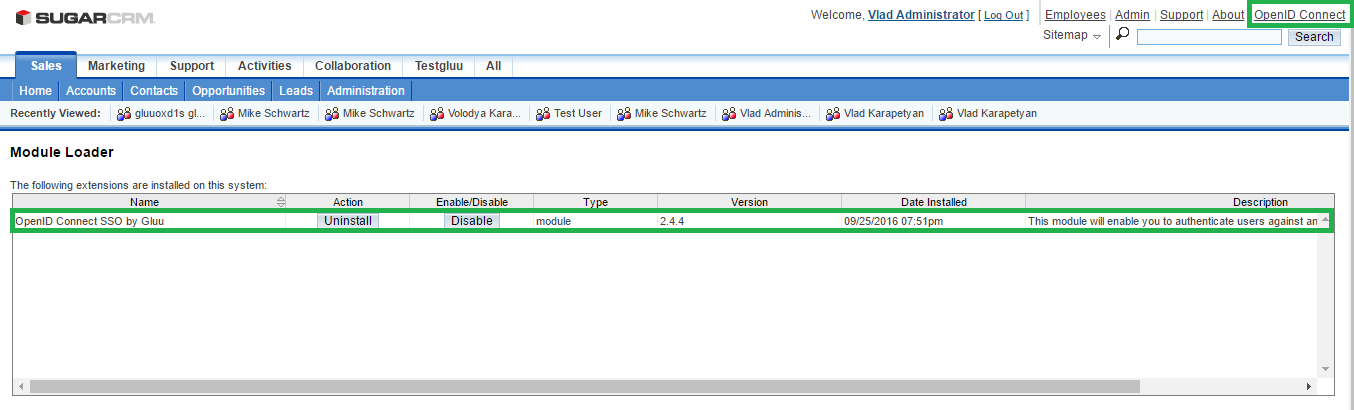Click the version value 2.4.4
The width and height of the screenshot is (1354, 410).
tap(672, 221)
